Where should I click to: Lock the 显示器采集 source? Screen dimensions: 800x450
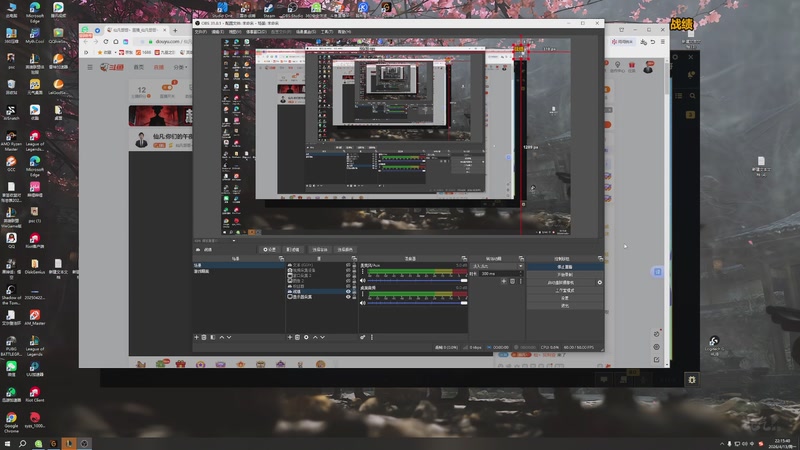354,297
